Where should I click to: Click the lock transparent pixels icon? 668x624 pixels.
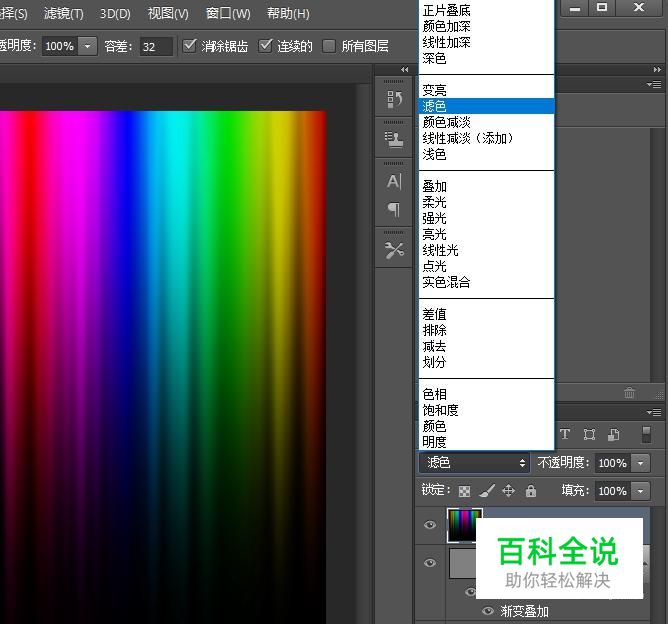pyautogui.click(x=464, y=491)
